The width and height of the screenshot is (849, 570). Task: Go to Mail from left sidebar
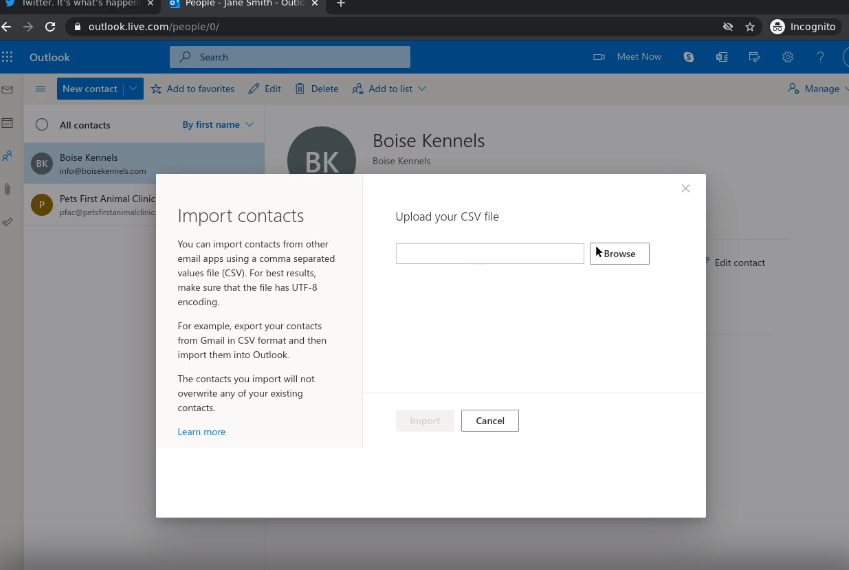click(x=8, y=90)
